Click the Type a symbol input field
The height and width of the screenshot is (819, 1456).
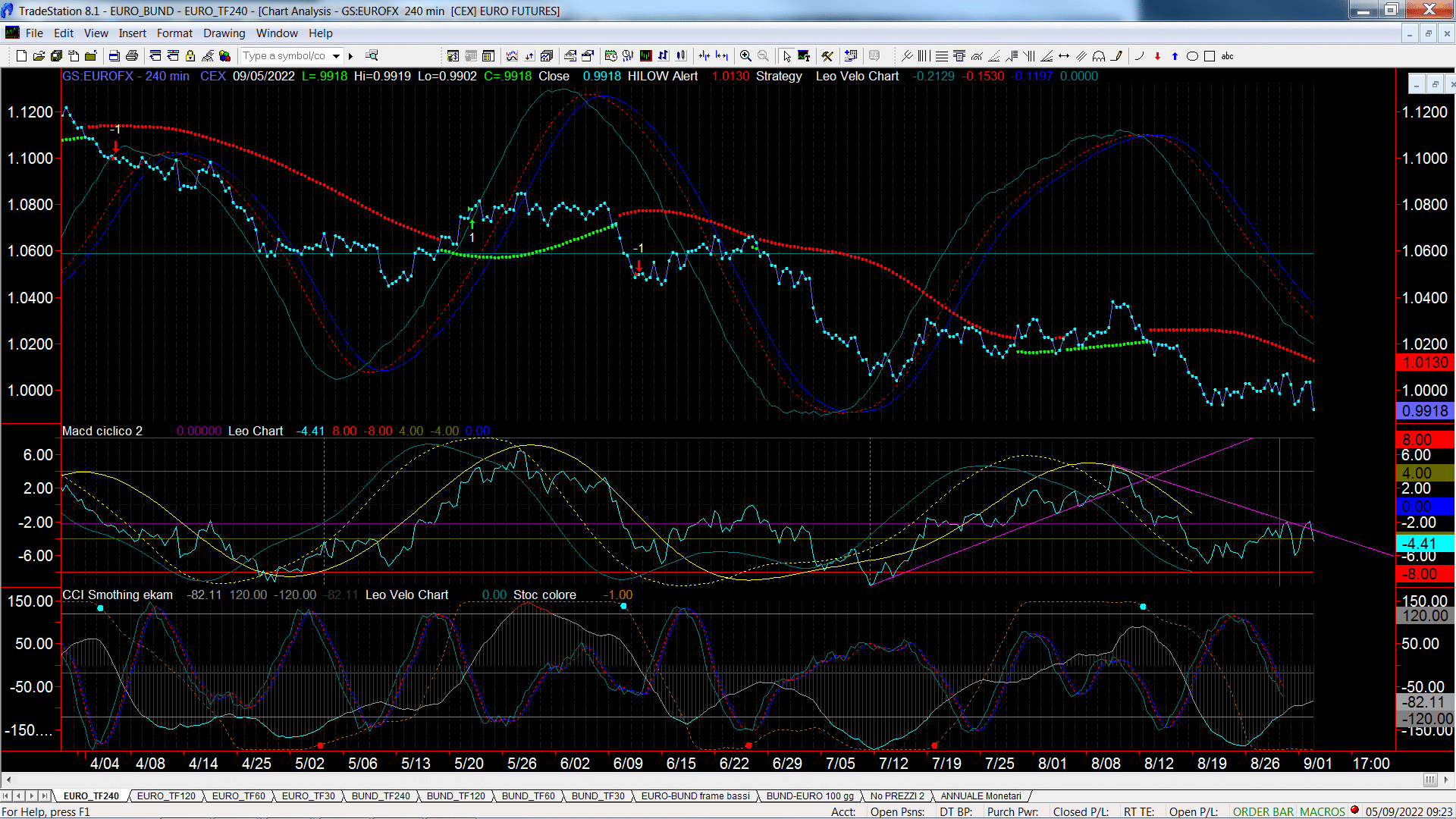(x=284, y=55)
